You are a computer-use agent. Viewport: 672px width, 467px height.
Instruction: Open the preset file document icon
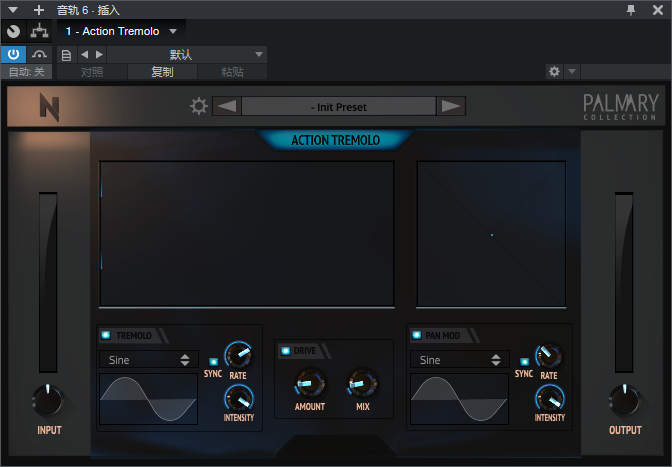tap(66, 55)
